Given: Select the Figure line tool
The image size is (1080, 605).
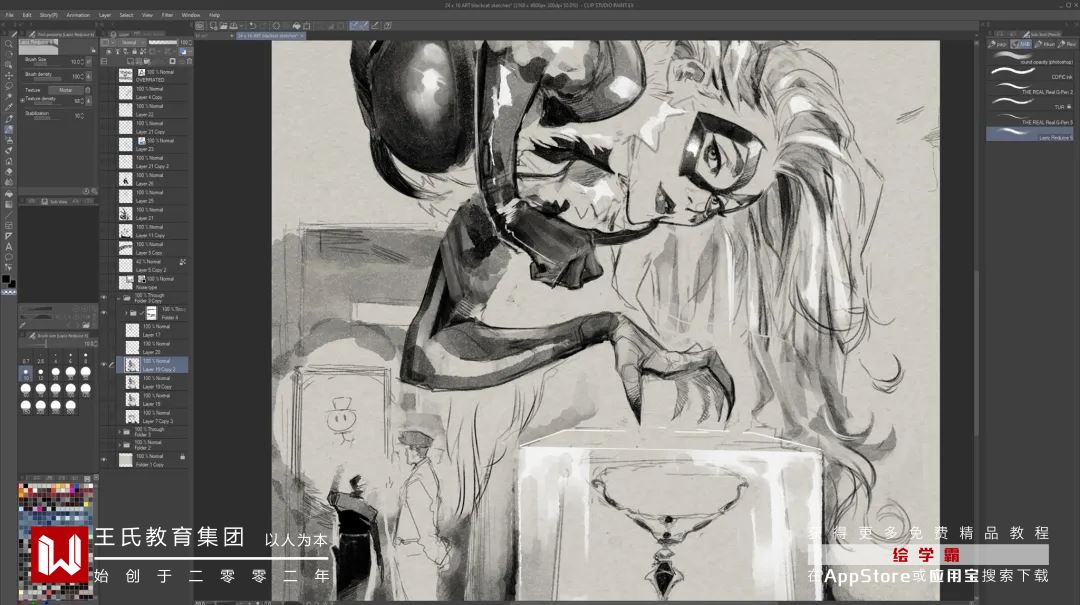Looking at the screenshot, I should click(9, 214).
